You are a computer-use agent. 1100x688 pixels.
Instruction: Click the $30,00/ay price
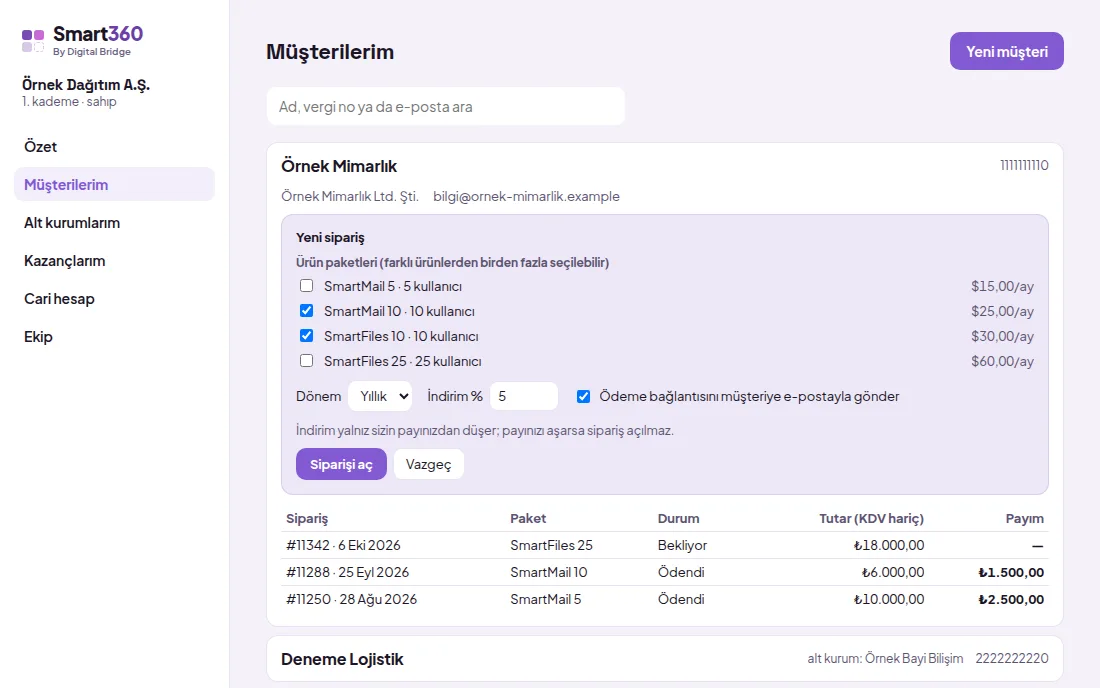[x=1002, y=337]
